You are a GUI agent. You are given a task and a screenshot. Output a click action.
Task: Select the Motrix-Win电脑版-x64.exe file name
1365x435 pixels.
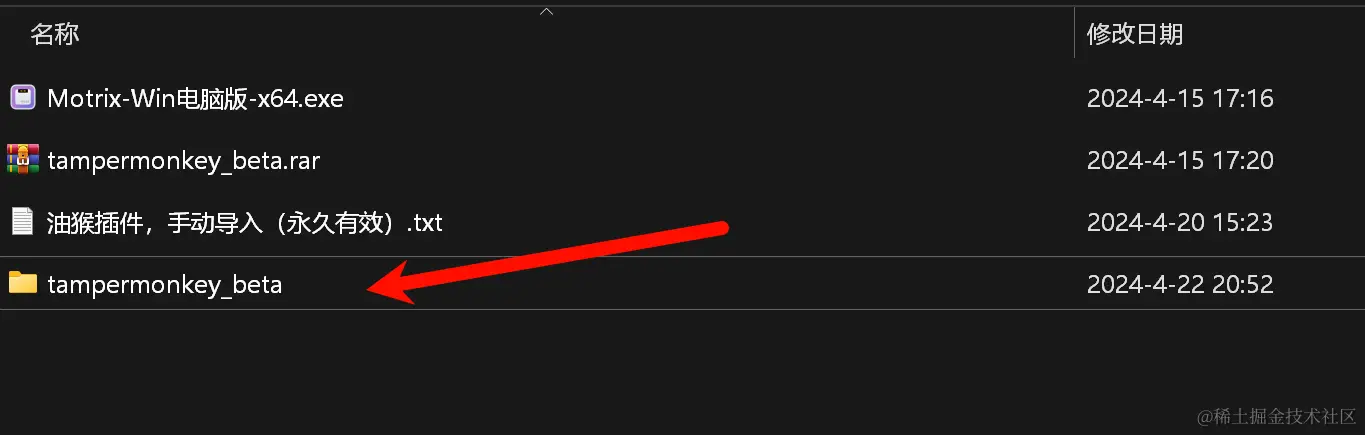click(196, 98)
